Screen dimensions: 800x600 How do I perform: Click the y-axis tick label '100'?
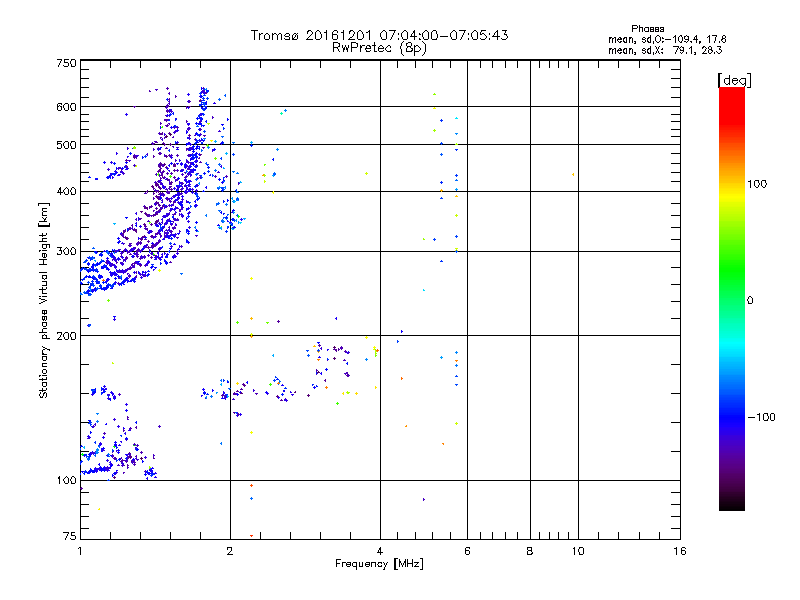[x=66, y=481]
